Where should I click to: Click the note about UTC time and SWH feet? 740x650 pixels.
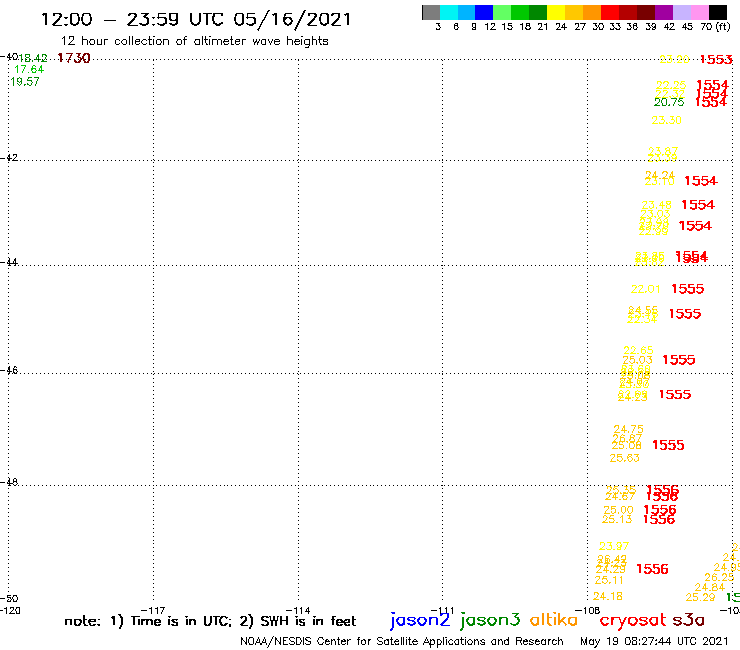[210, 621]
